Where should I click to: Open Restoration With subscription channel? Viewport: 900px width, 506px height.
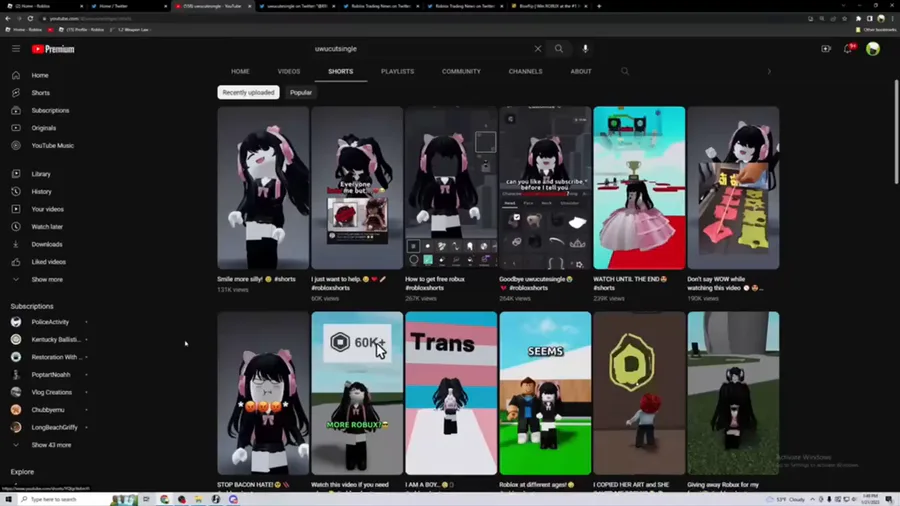pyautogui.click(x=54, y=357)
